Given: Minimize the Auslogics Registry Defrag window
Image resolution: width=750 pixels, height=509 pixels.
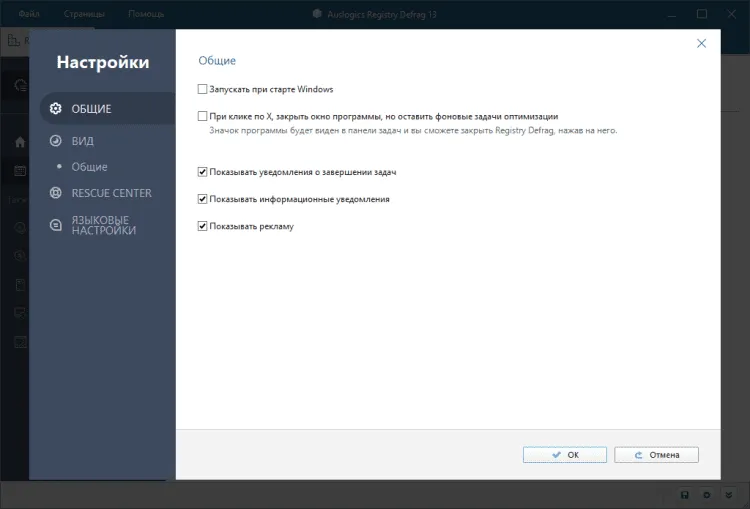Looking at the screenshot, I should (x=672, y=15).
